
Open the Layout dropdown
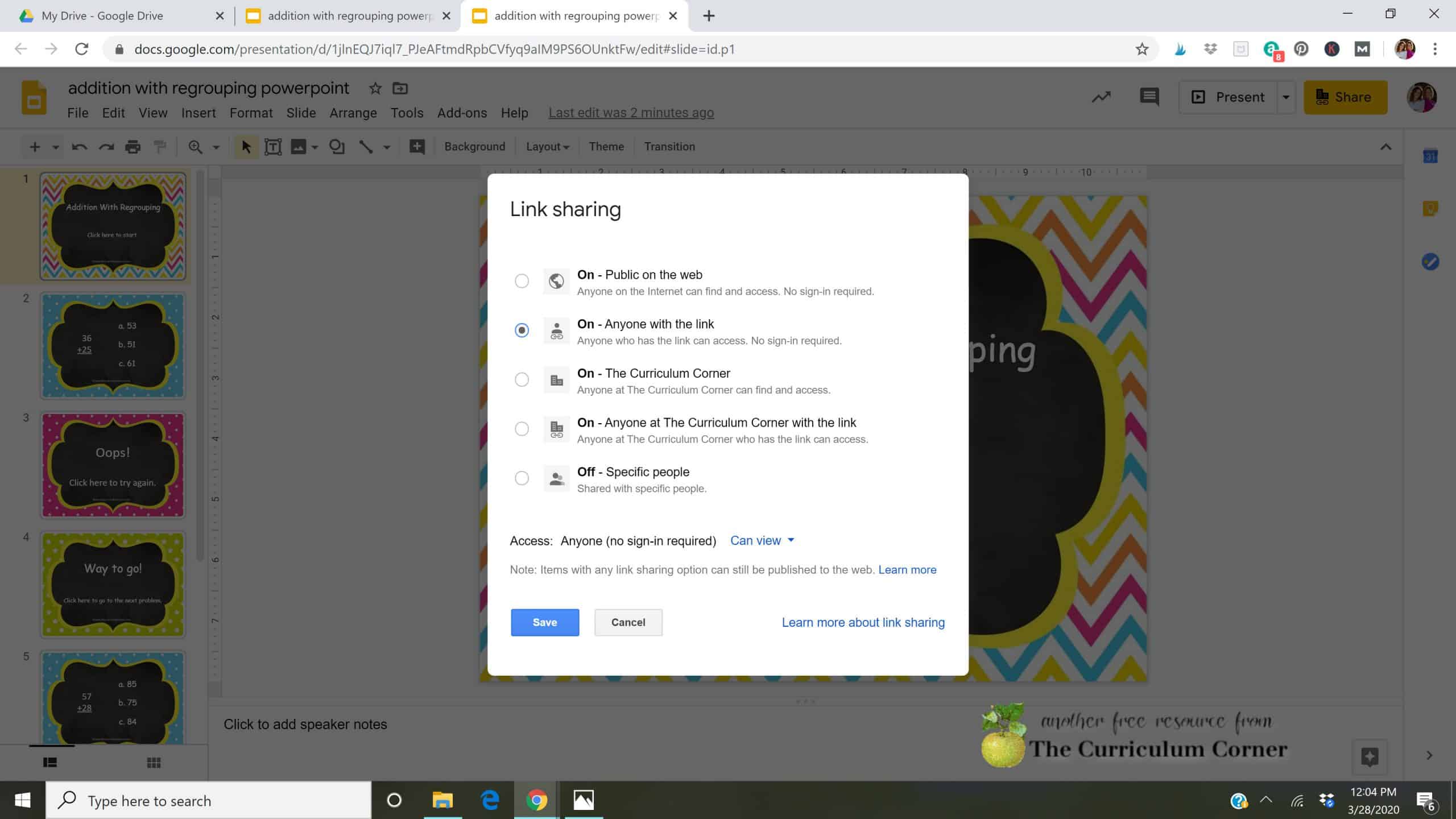[x=547, y=147]
